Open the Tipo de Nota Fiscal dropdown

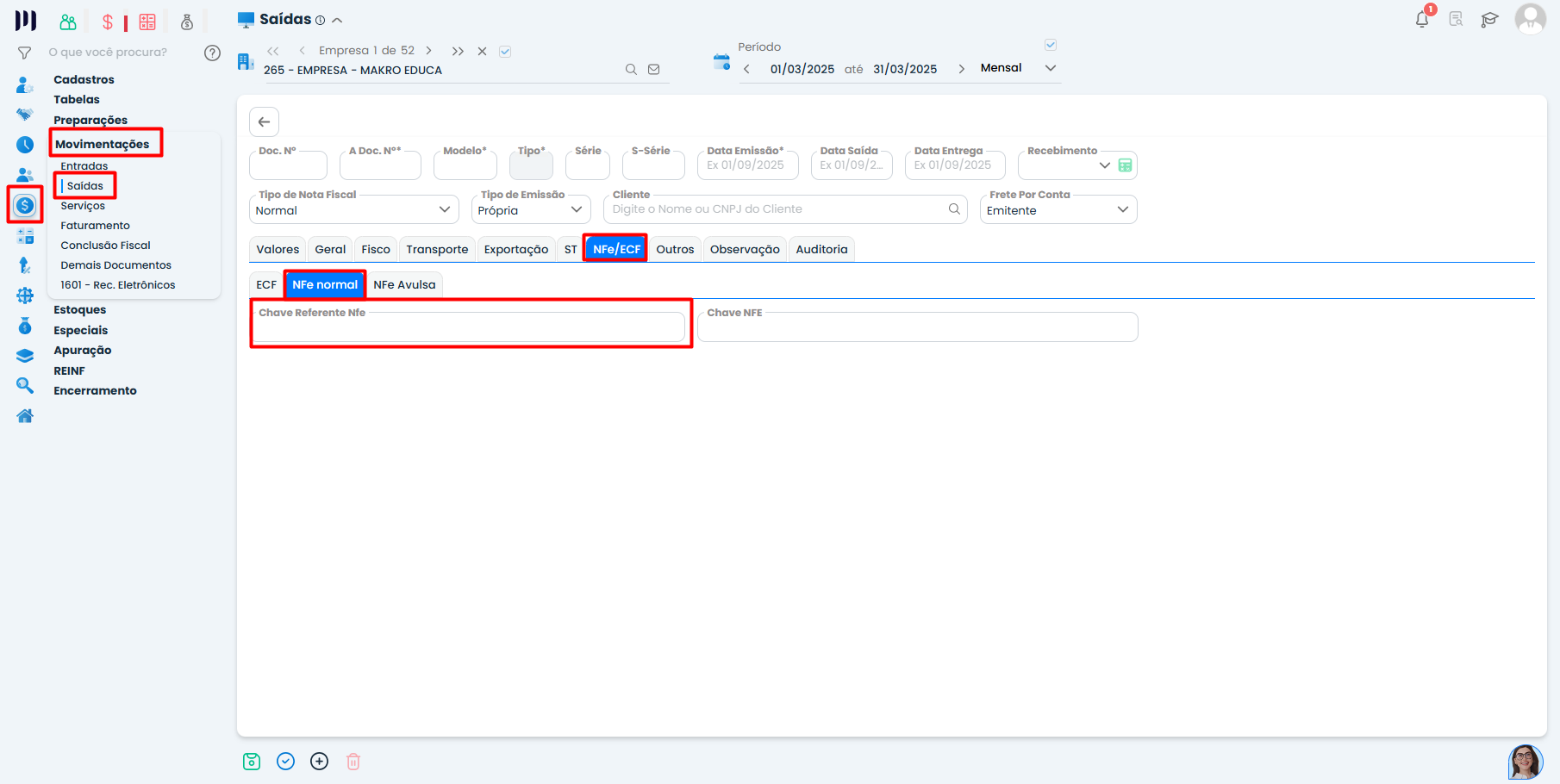pyautogui.click(x=353, y=210)
